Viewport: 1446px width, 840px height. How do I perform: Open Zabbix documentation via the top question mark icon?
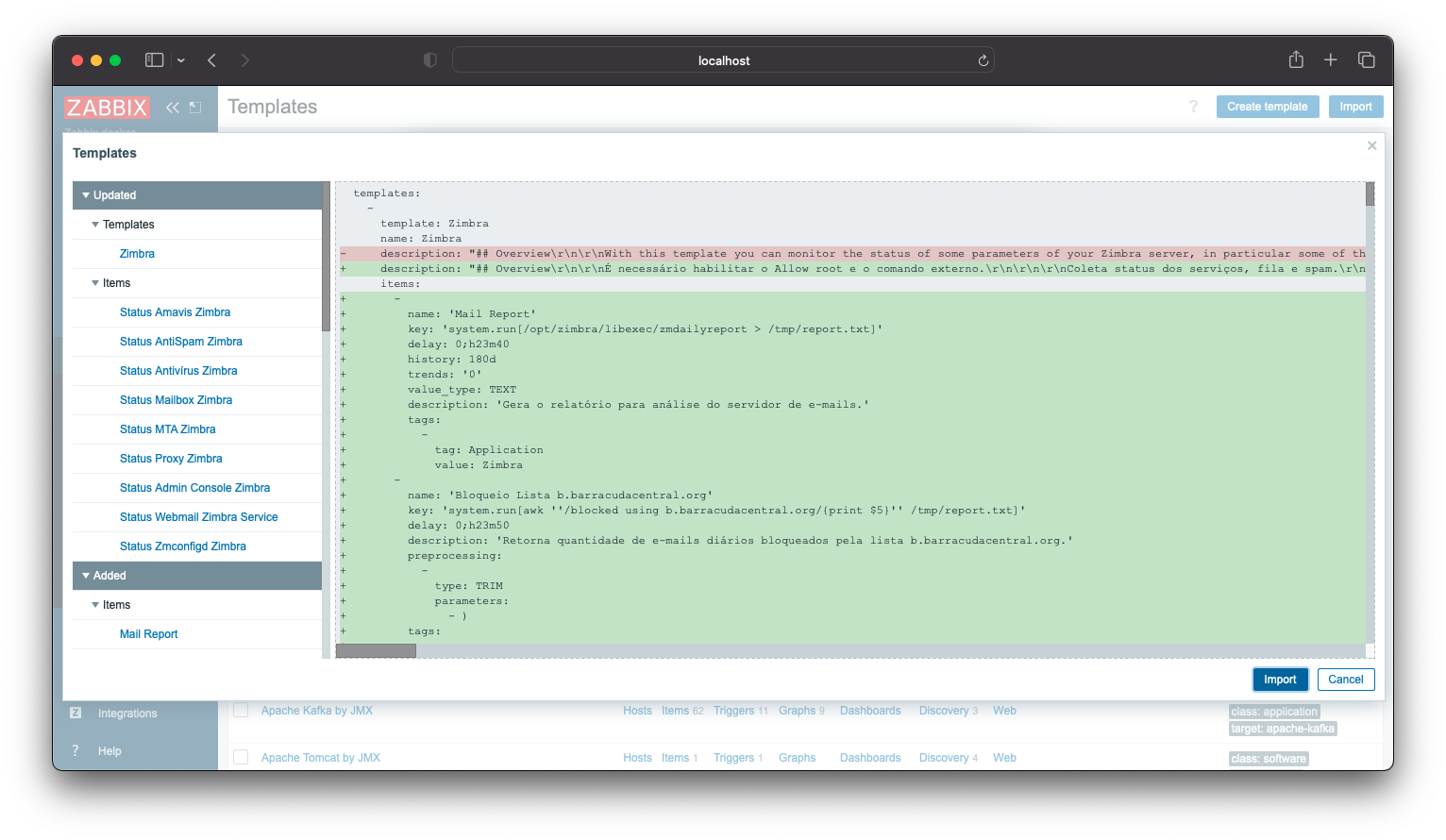(x=1193, y=107)
